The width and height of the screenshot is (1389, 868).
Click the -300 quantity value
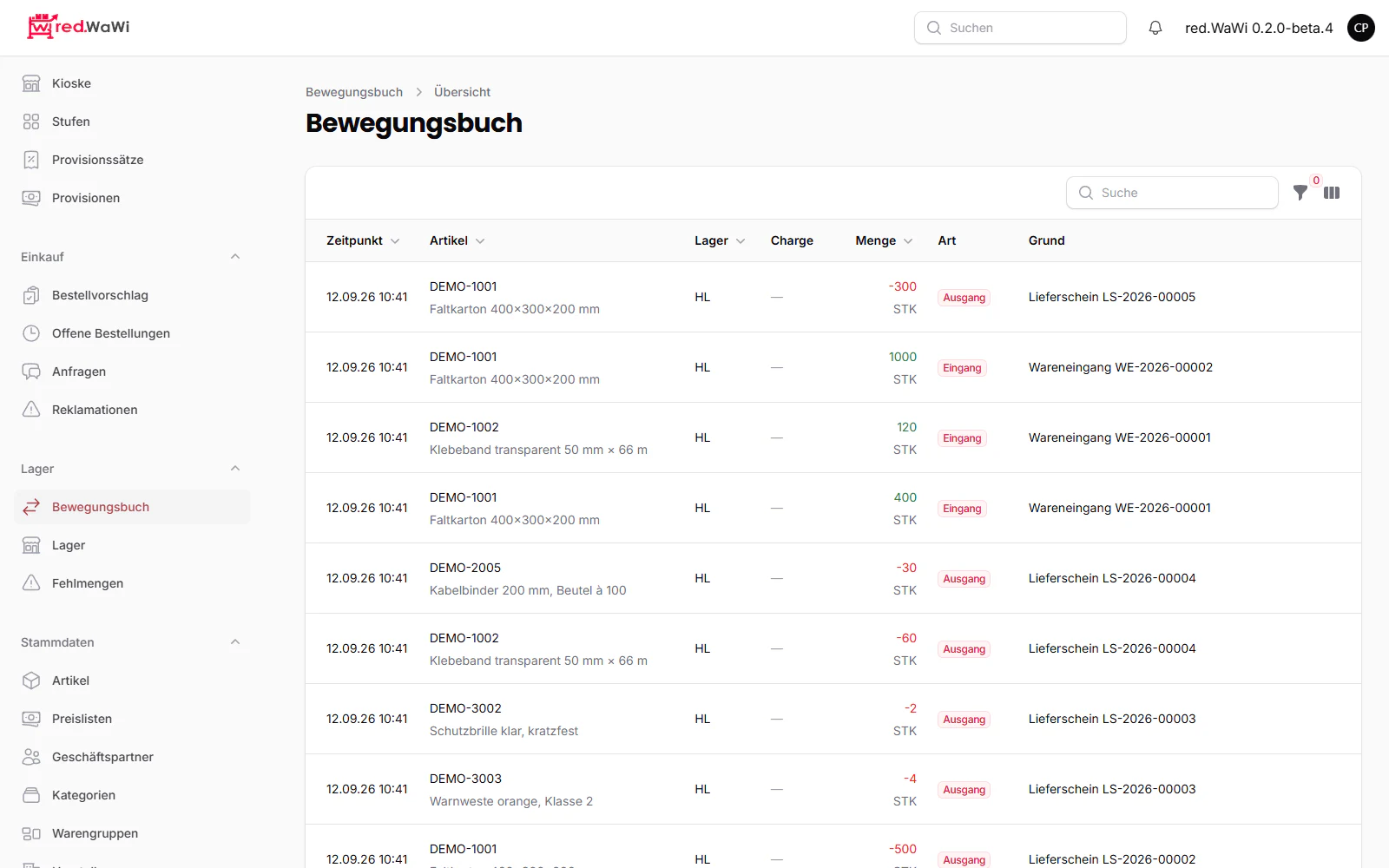(902, 286)
